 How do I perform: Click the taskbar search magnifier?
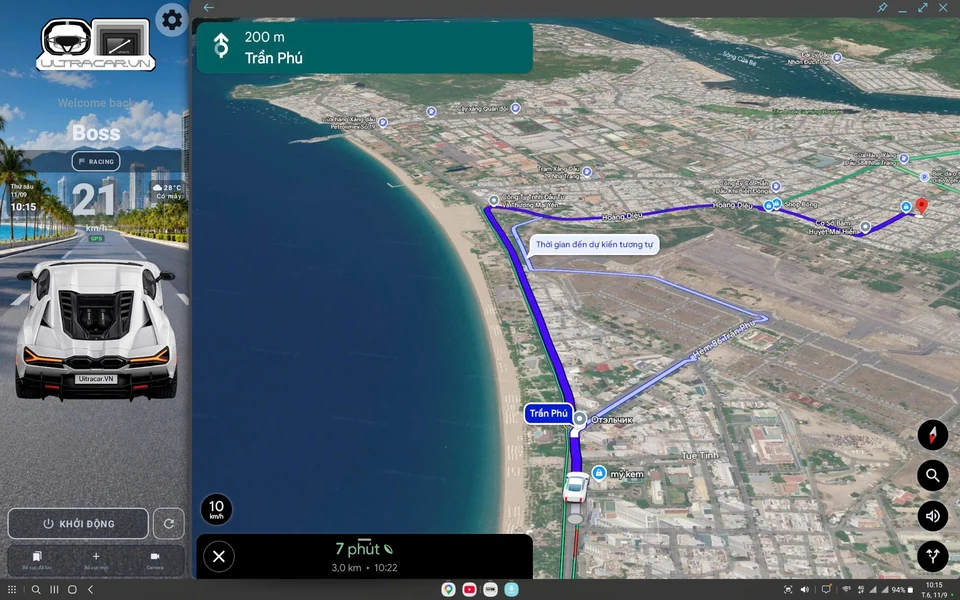coord(36,590)
